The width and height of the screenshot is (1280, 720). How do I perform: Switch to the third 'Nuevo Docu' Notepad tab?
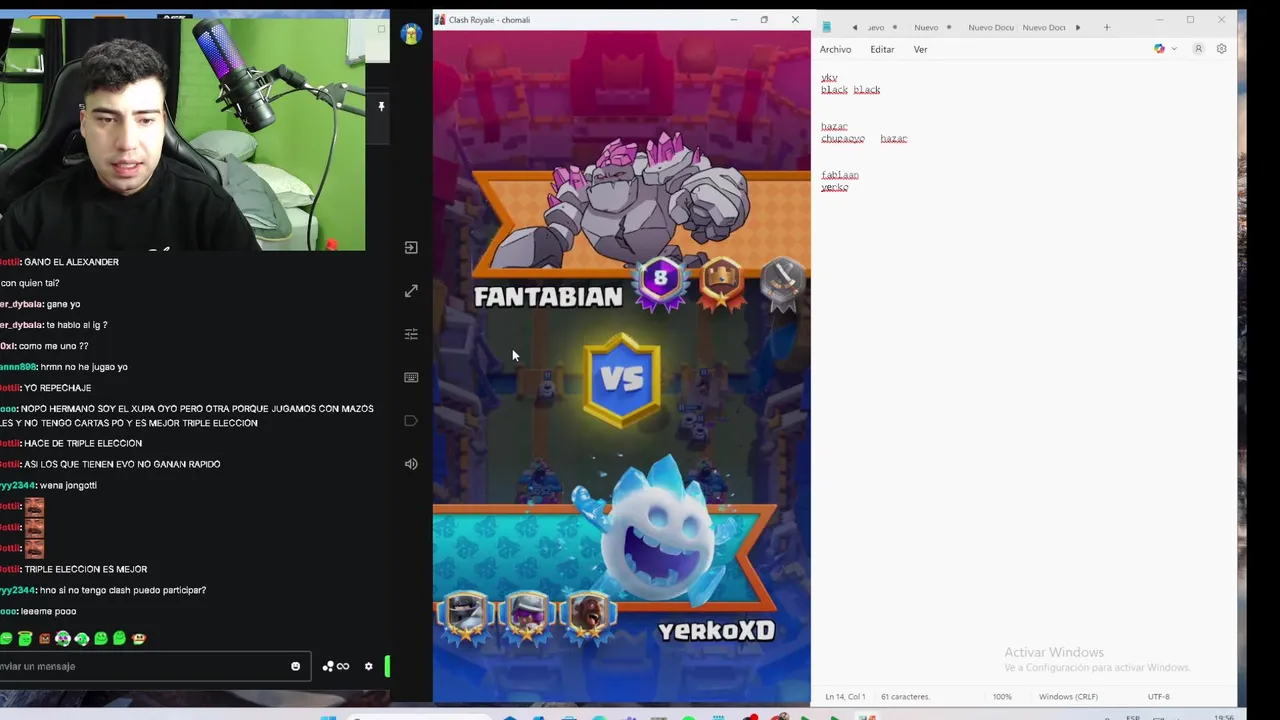pos(991,27)
